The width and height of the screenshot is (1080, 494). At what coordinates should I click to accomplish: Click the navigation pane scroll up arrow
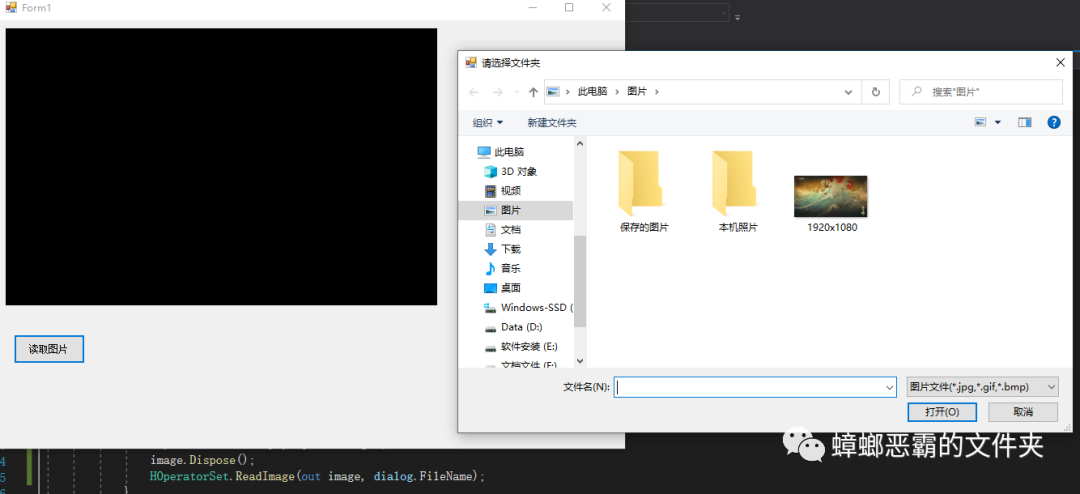tap(579, 144)
